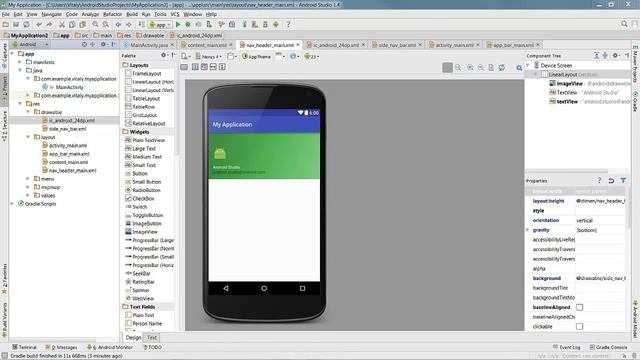Pick the Button widget in Palette
Image resolution: width=640 pixels, height=360 pixels.
pos(140,173)
